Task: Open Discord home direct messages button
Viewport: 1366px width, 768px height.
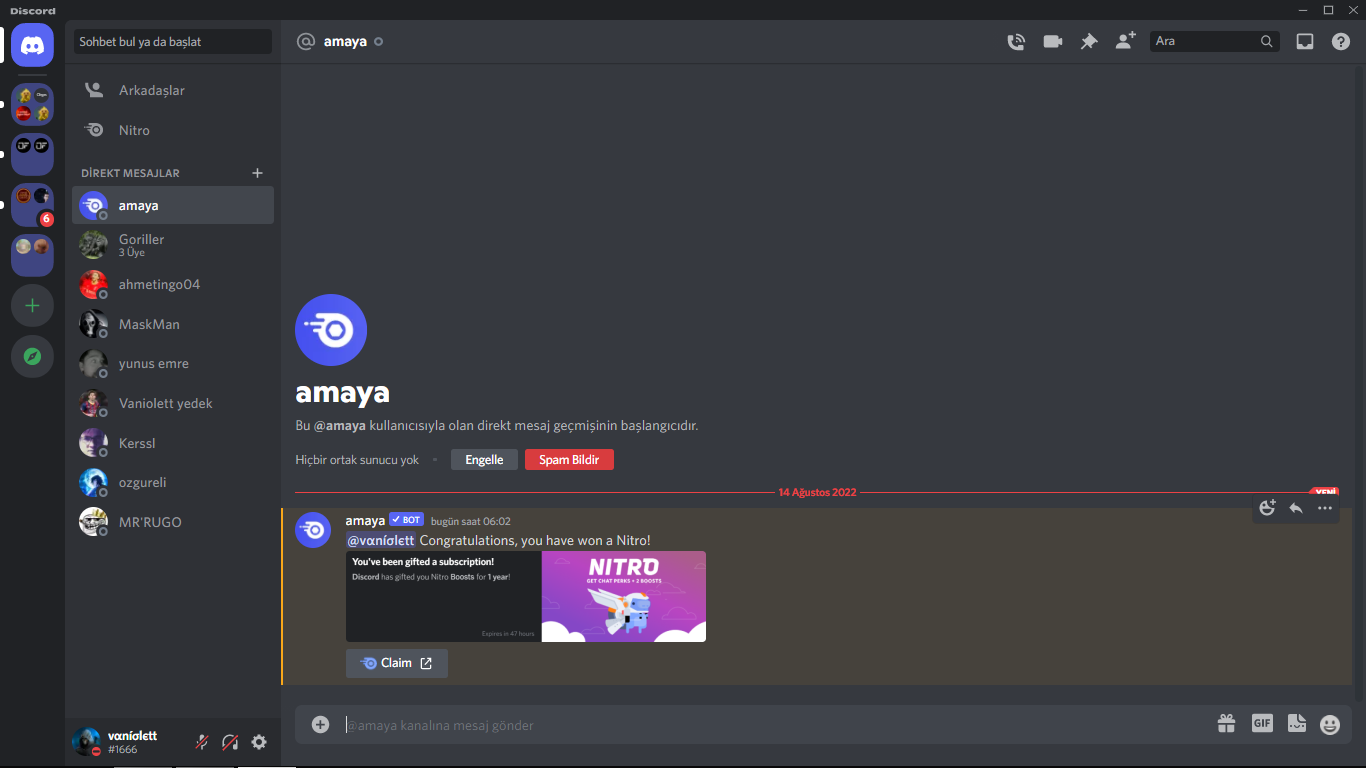Action: 32,44
